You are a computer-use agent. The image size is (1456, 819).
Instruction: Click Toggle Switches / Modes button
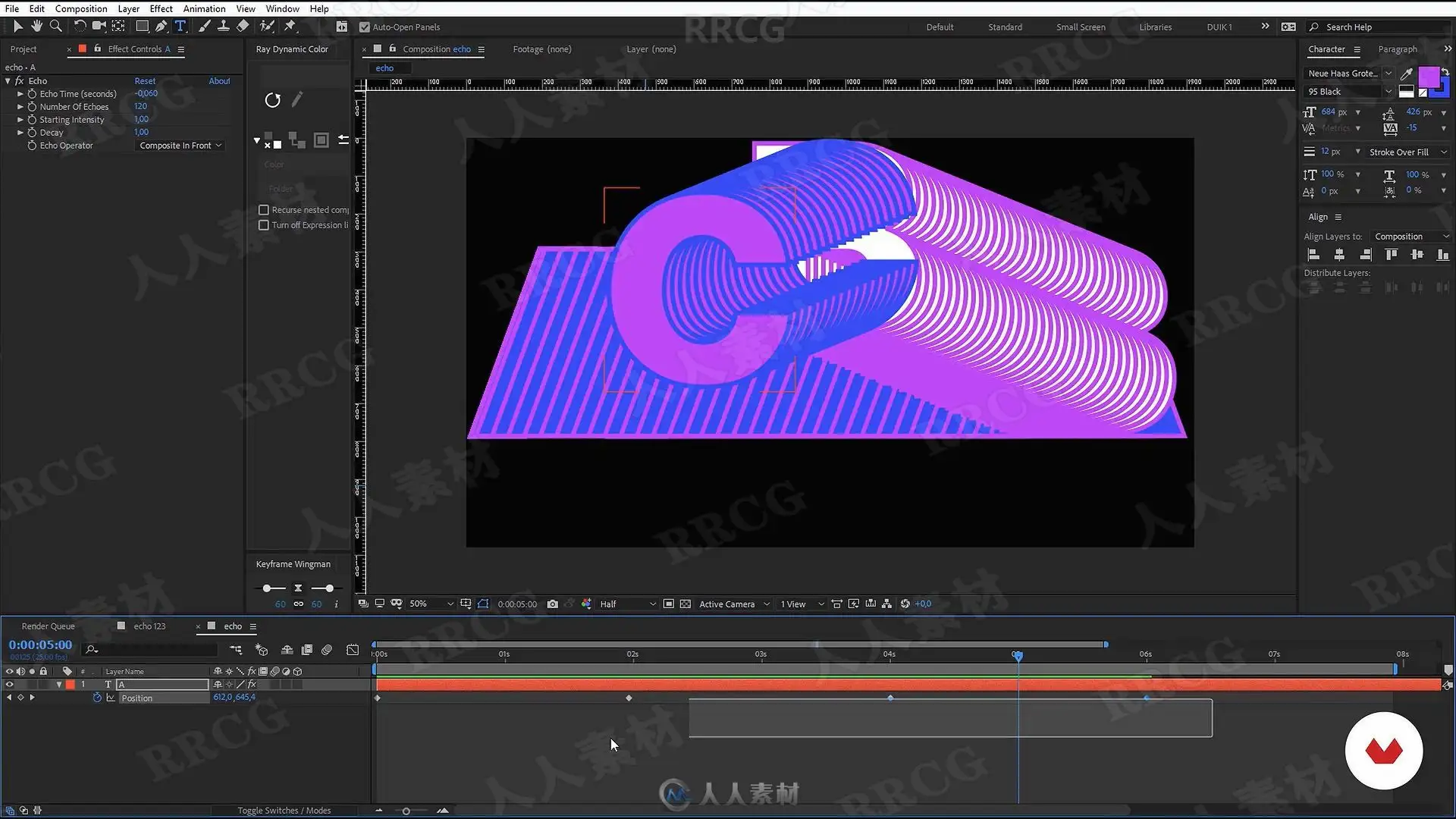[x=284, y=811]
